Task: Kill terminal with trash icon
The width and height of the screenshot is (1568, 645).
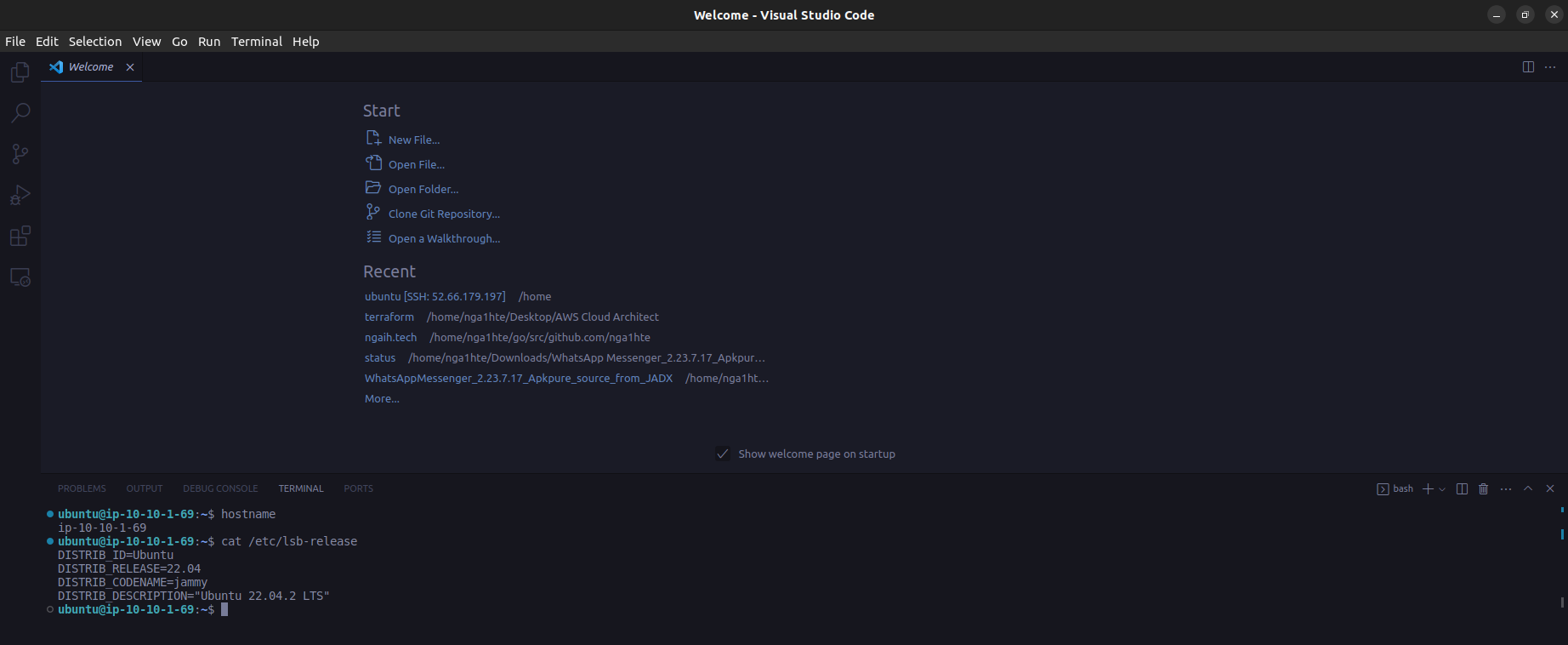Action: pos(1484,488)
